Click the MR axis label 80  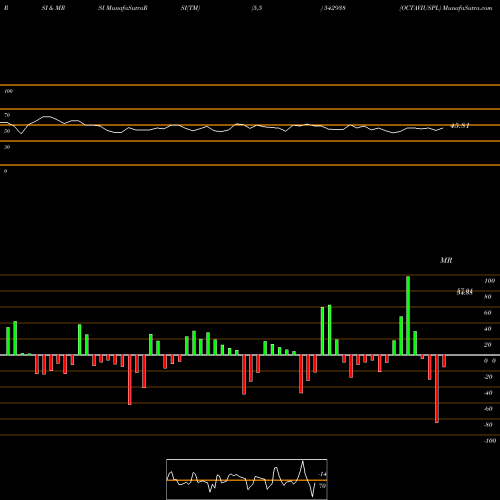488,297
